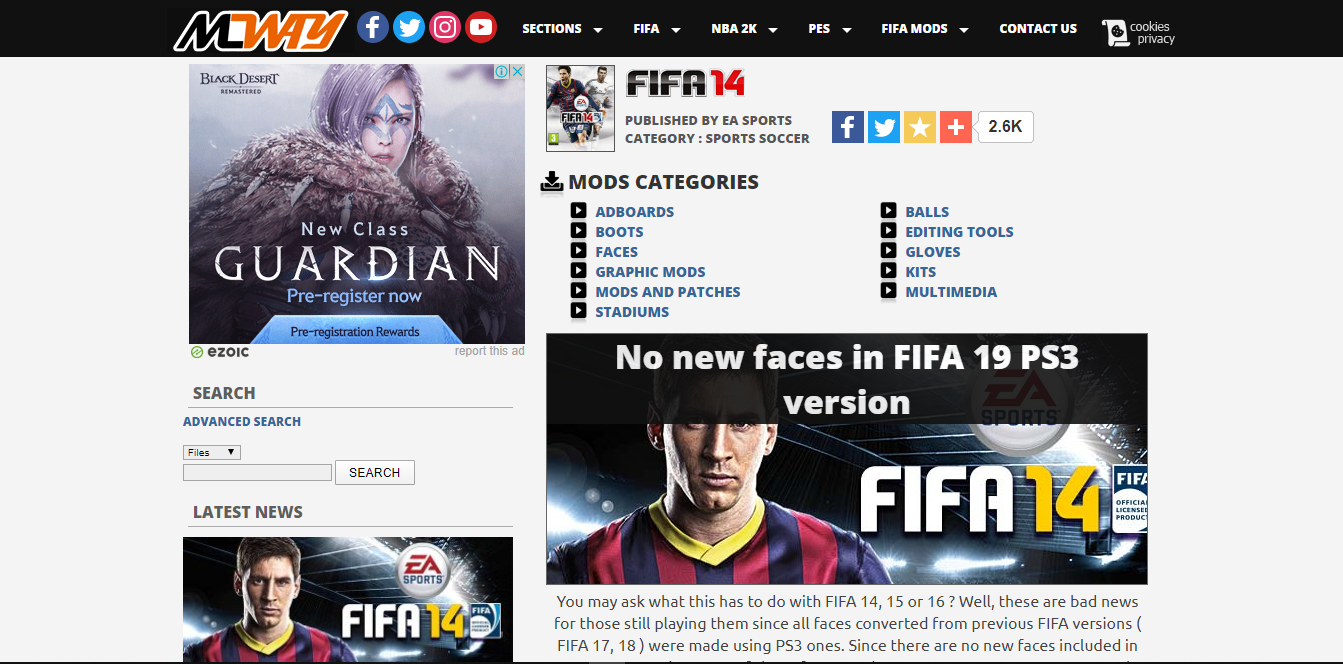Close the Black Desert ad with X
The width and height of the screenshot is (1343, 664).
point(517,72)
